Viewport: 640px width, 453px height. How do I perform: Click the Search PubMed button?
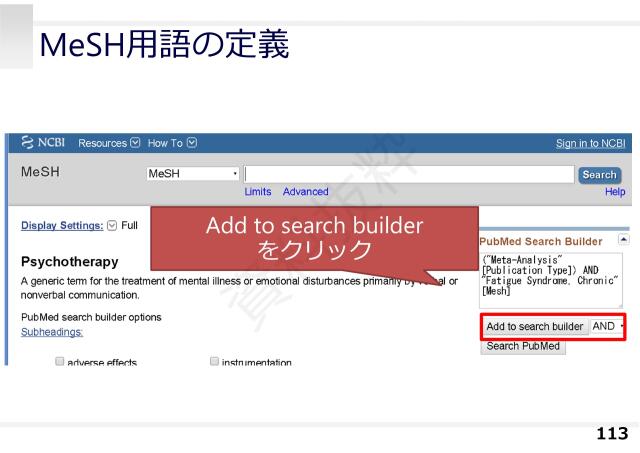[x=523, y=347]
